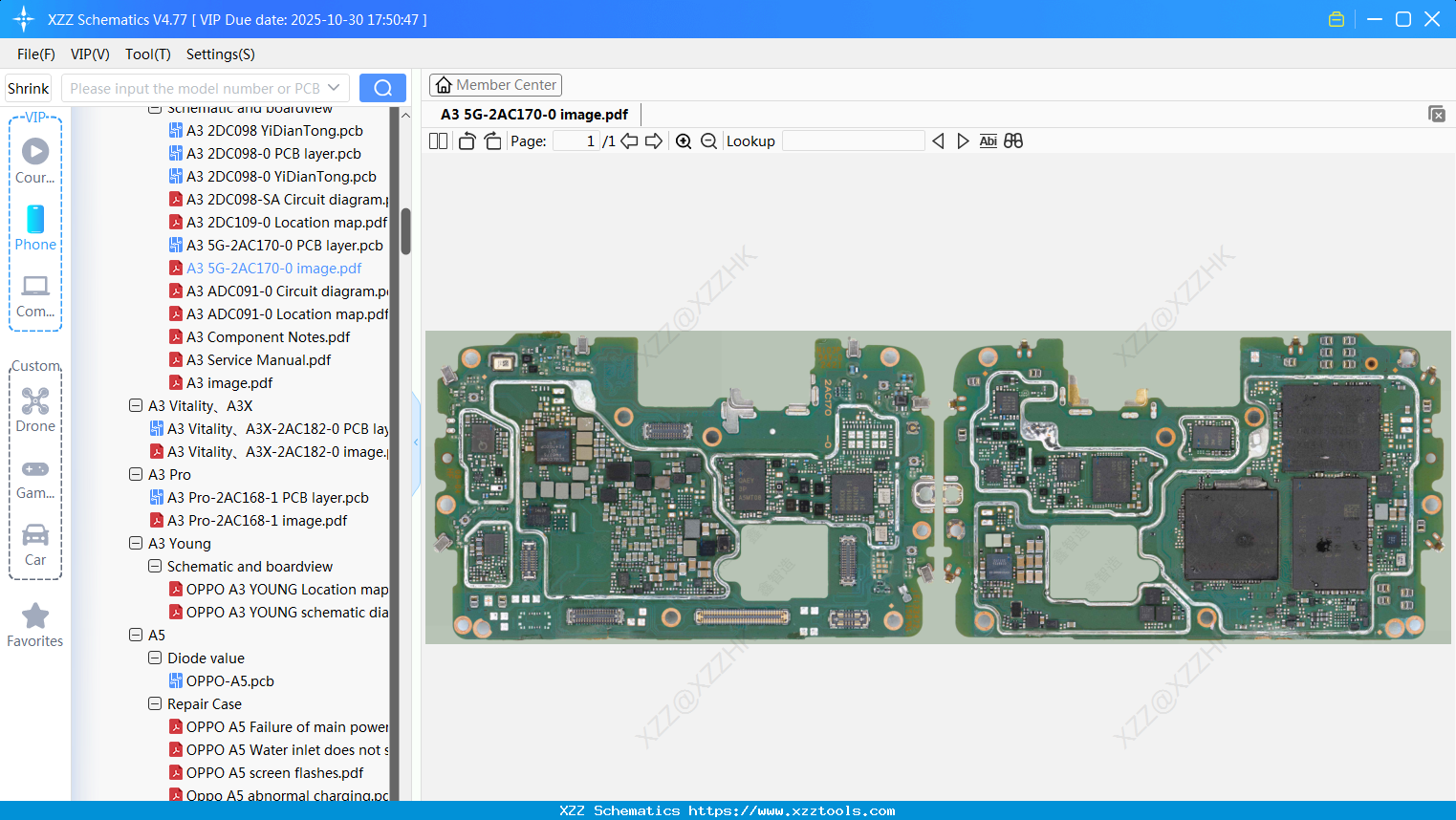Toggle the Abi match-text option
1456x820 pixels.
coord(988,141)
